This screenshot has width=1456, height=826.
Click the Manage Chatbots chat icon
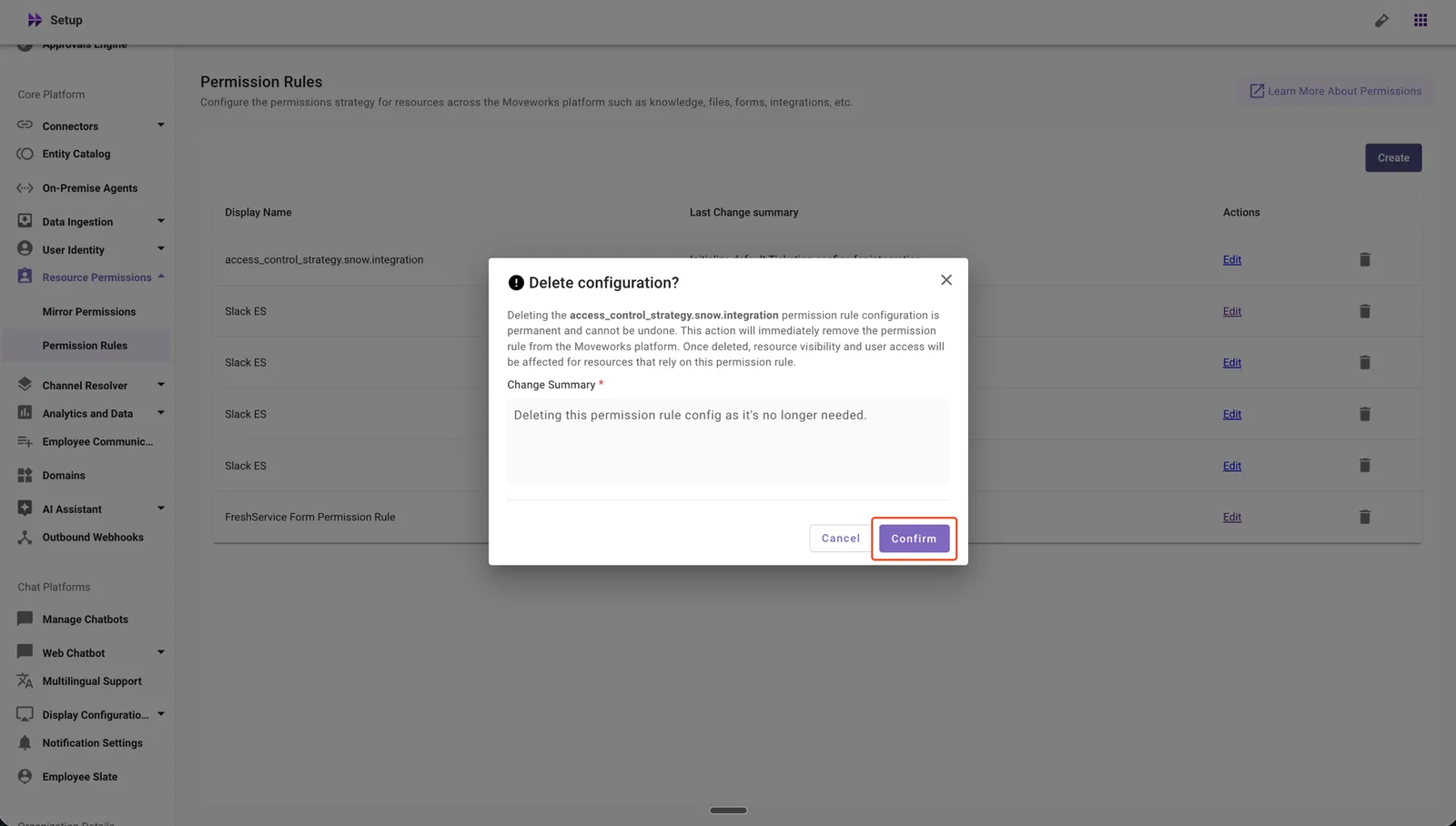point(25,619)
